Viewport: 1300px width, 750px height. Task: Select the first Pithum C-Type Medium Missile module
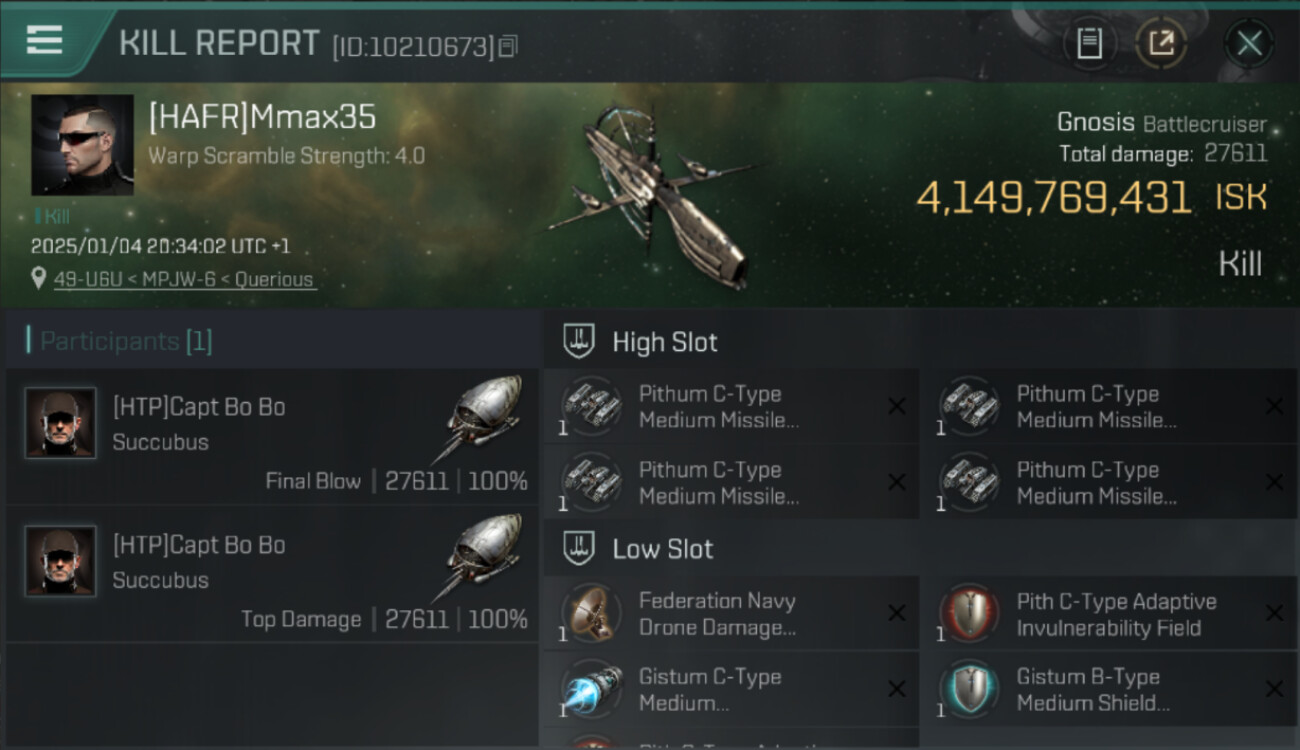tap(731, 407)
